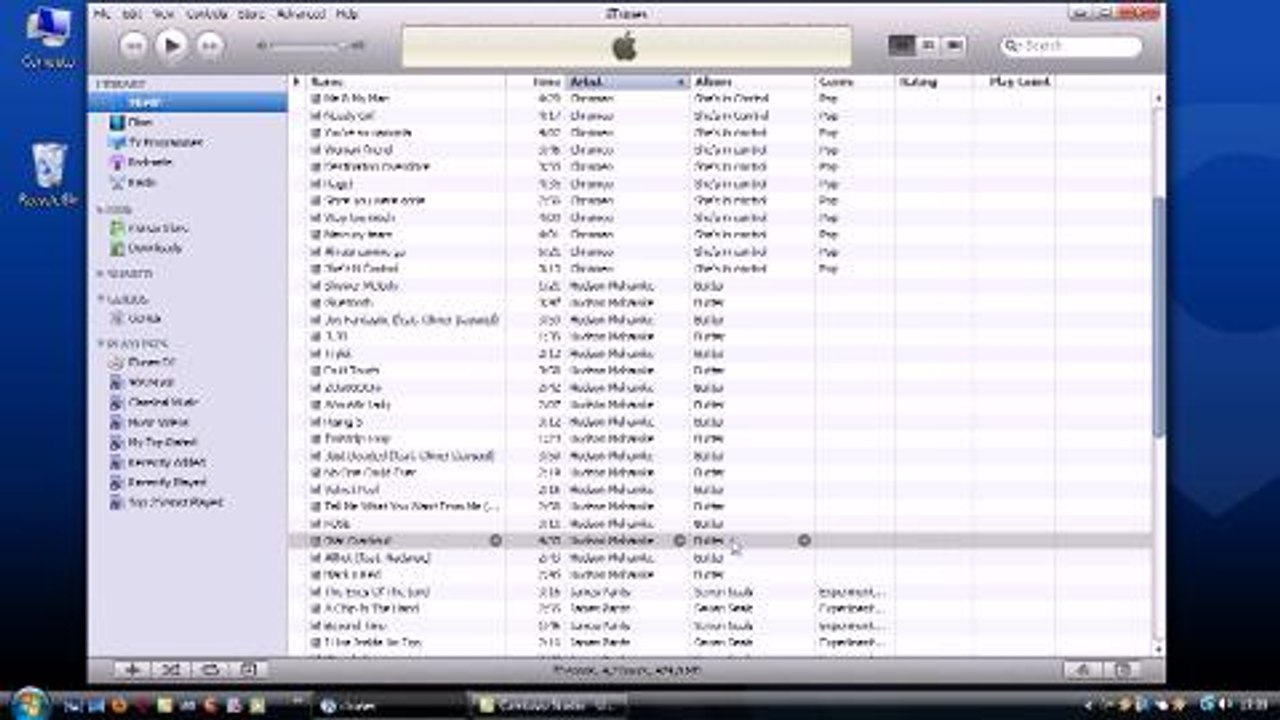Switch to Cover Flow view button

tap(954, 45)
